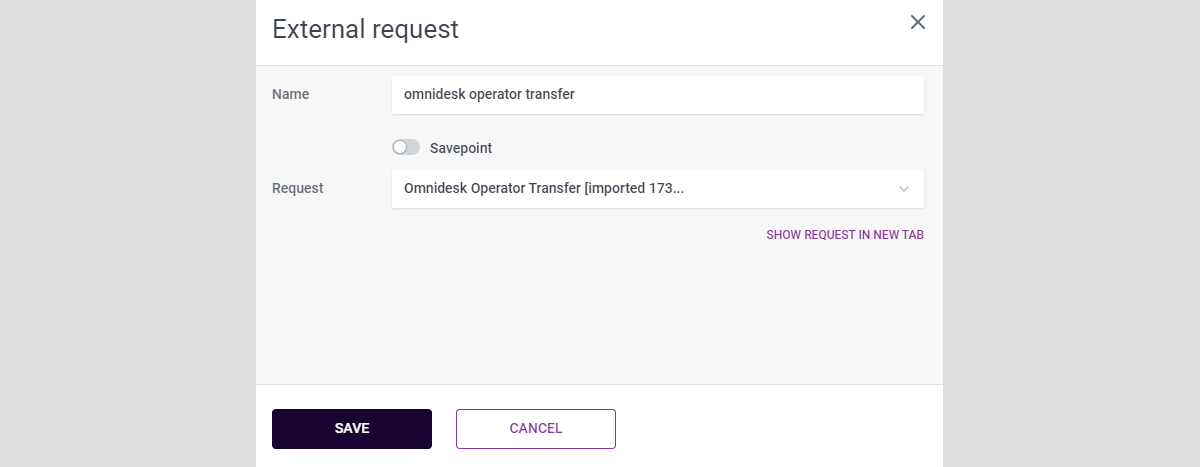The height and width of the screenshot is (467, 1200).
Task: Click empty footer area right of Cancel
Action: tap(780, 429)
